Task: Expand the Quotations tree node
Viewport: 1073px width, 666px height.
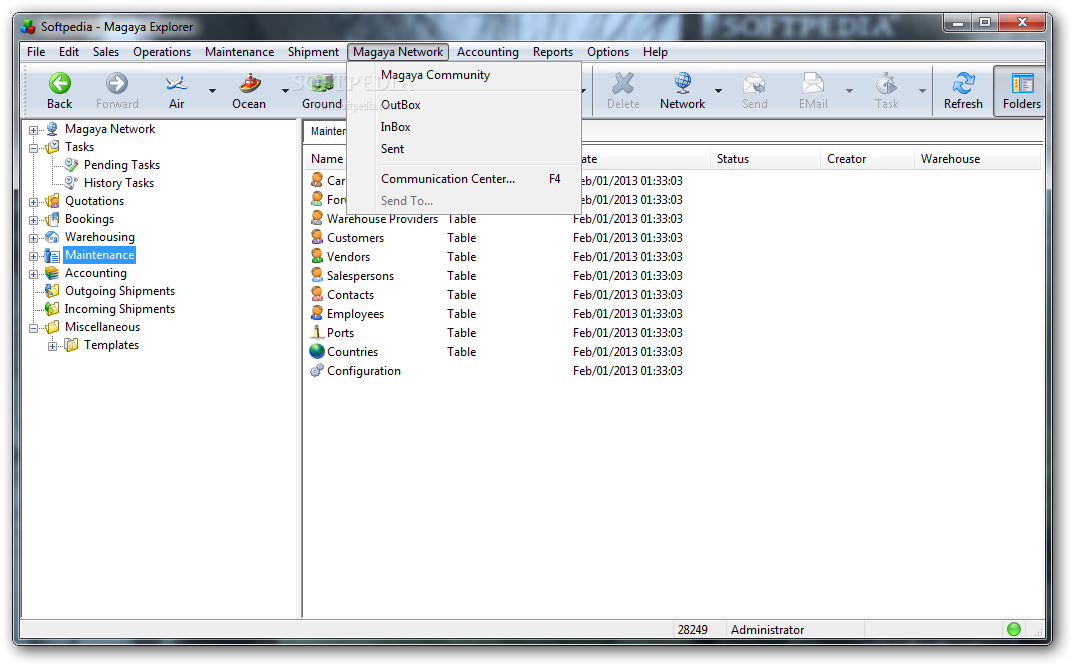Action: tap(34, 202)
